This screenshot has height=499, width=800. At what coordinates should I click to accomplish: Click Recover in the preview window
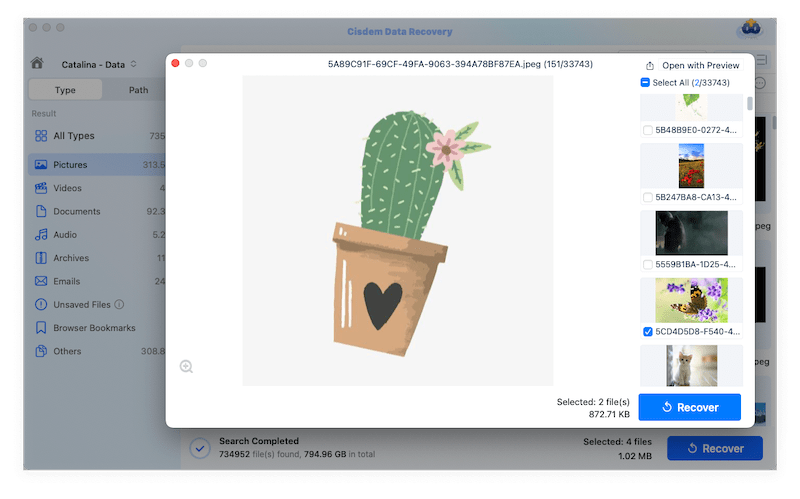(x=689, y=407)
